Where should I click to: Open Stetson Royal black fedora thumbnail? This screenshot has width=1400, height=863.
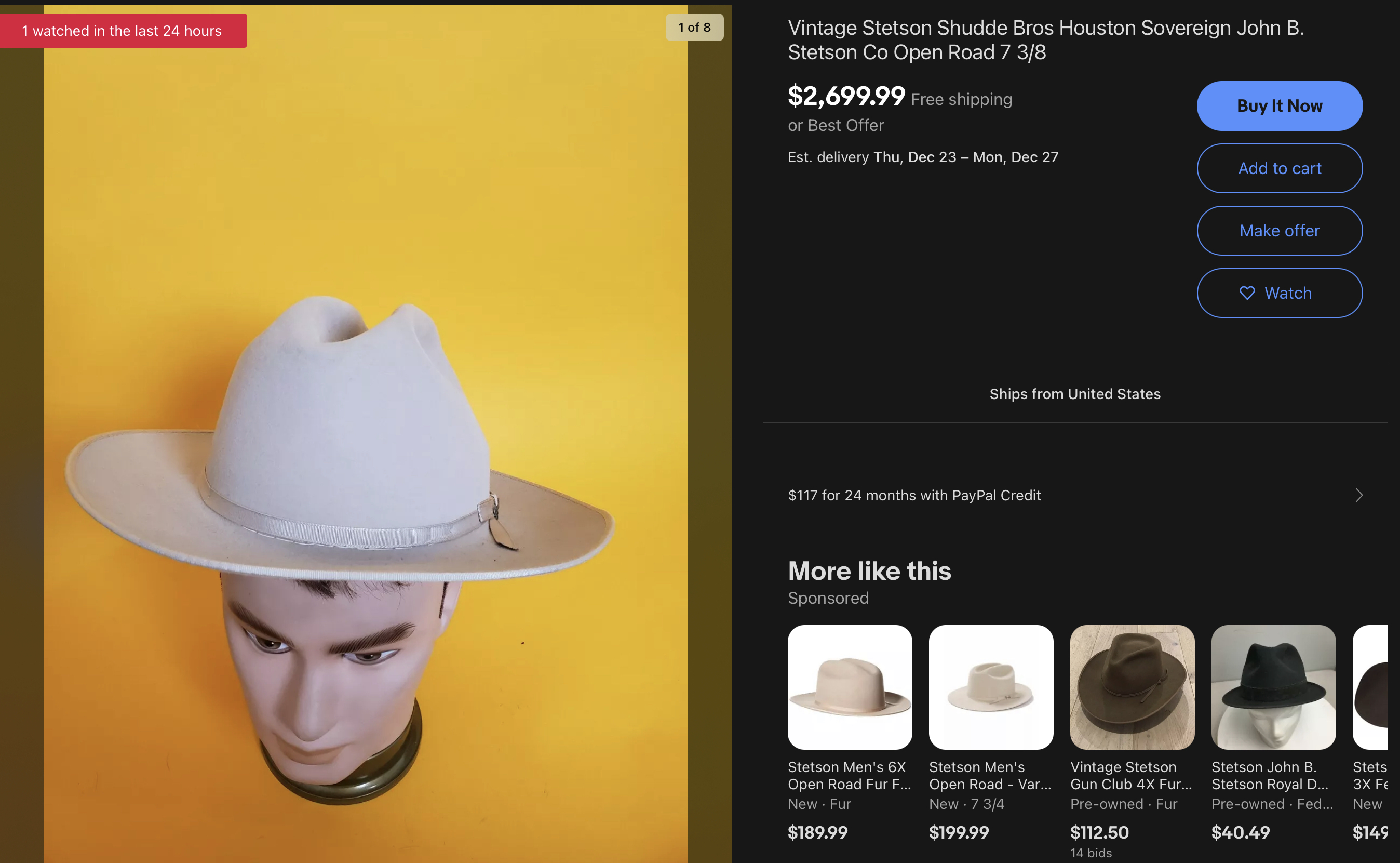tap(1273, 687)
